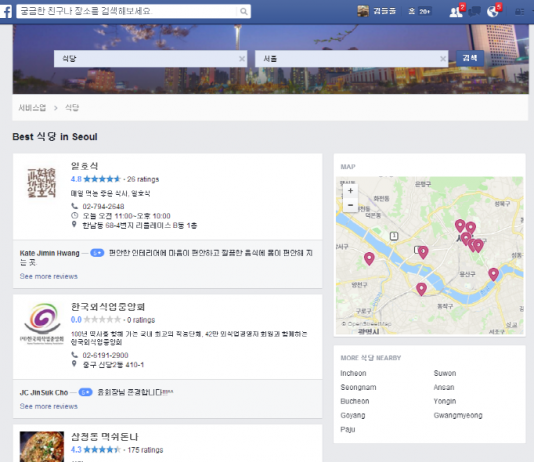534x462 pixels.
Task: Clear the 서울 location field
Action: pyautogui.click(x=443, y=59)
